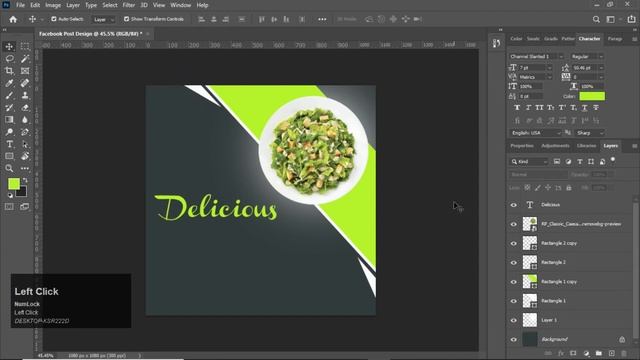This screenshot has width=640, height=360.
Task: Open the File menu
Action: click(20, 5)
